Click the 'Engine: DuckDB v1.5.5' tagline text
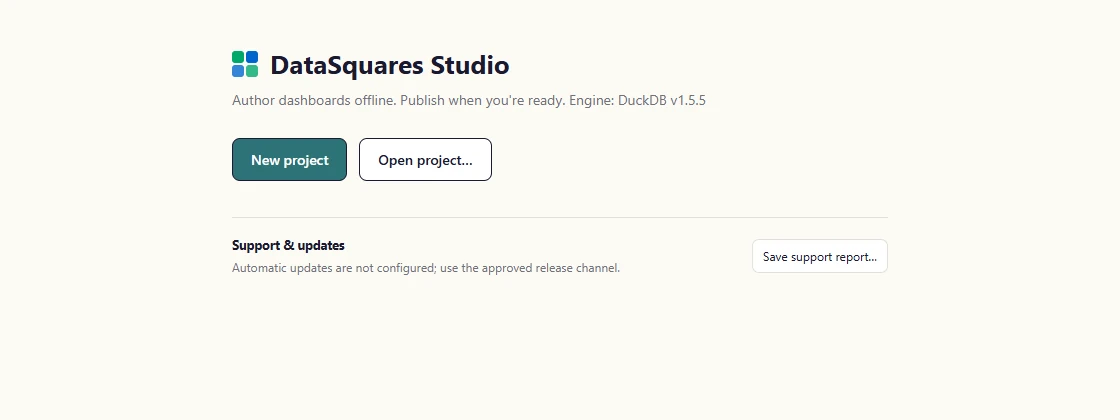Viewport: 1120px width, 420px height. click(x=637, y=101)
